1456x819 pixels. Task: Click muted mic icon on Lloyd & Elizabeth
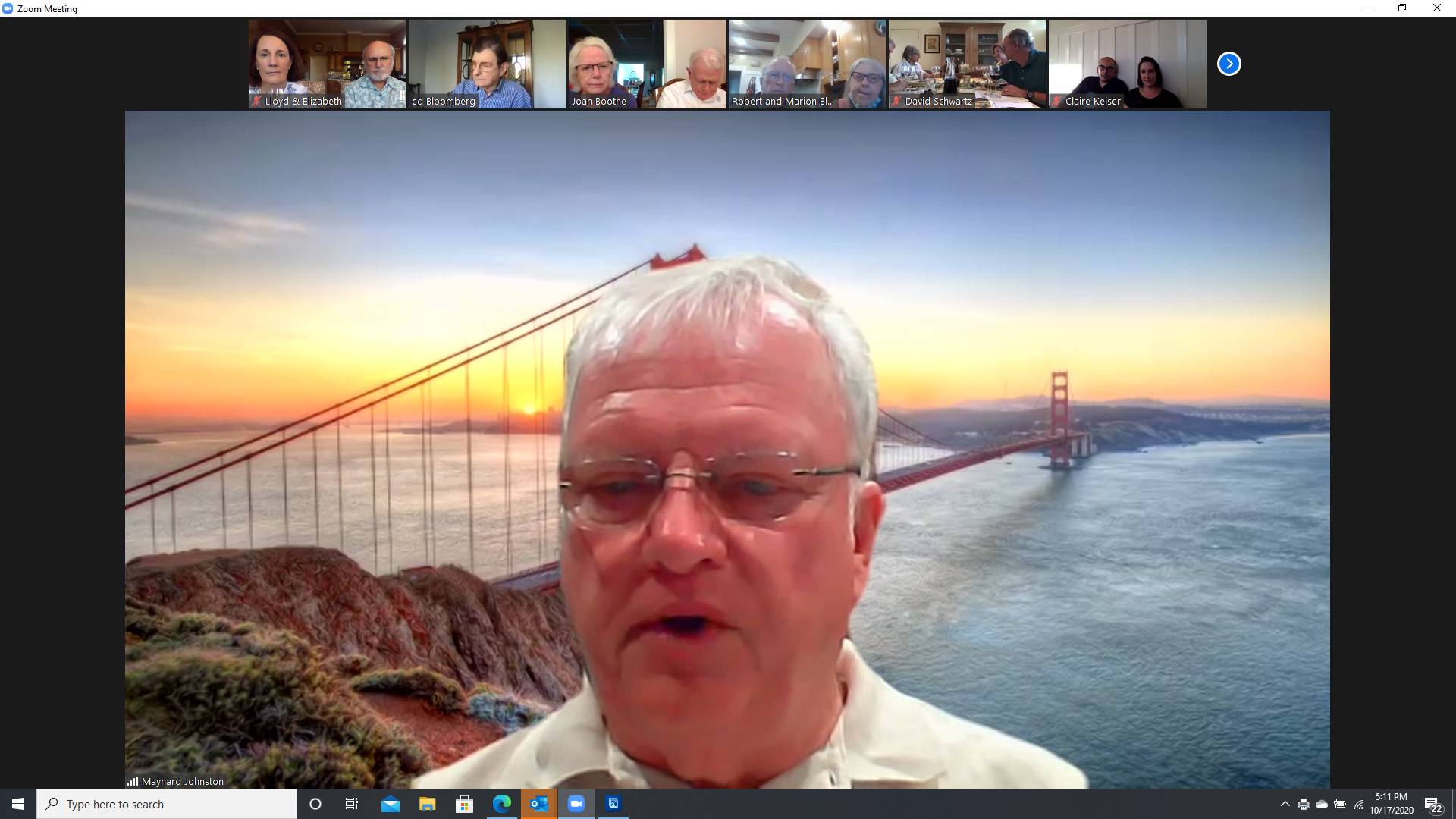pyautogui.click(x=257, y=101)
